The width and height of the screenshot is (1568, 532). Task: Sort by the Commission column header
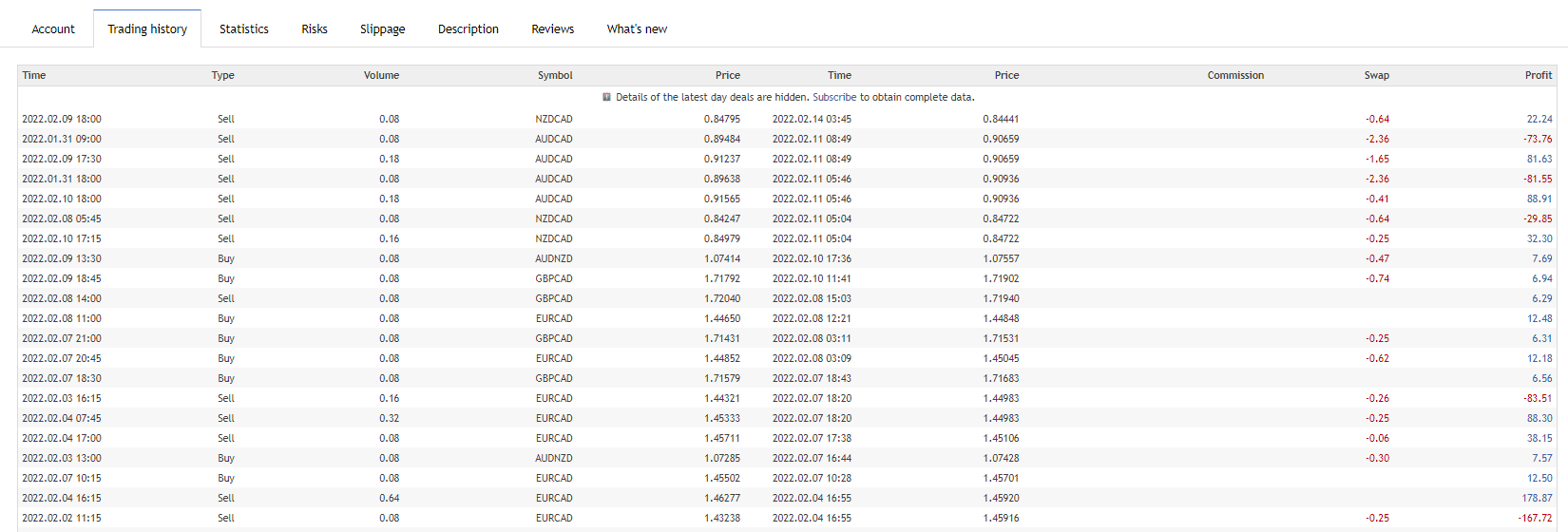[1235, 75]
